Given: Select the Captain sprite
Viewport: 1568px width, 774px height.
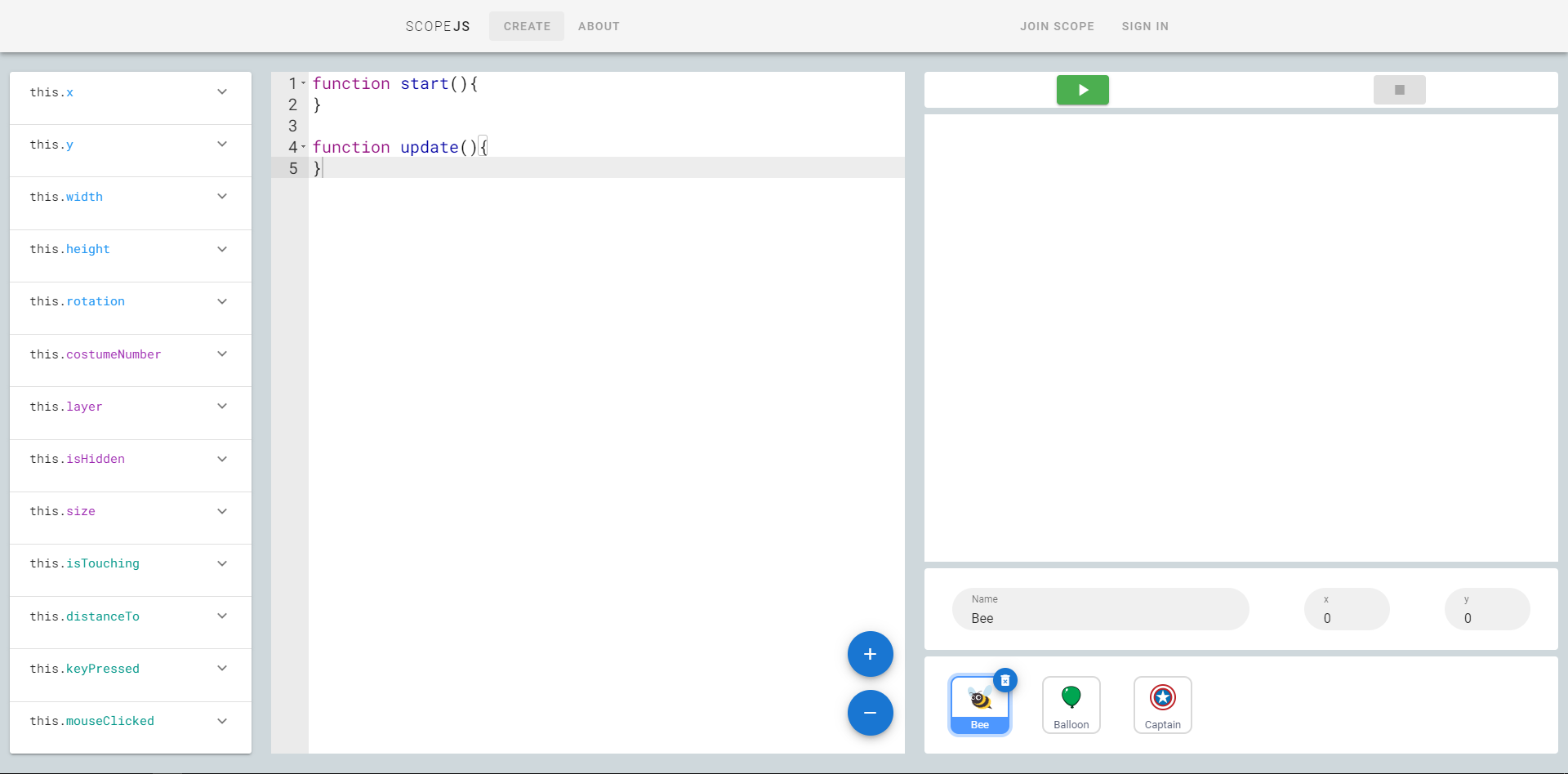Looking at the screenshot, I should click(x=1162, y=705).
